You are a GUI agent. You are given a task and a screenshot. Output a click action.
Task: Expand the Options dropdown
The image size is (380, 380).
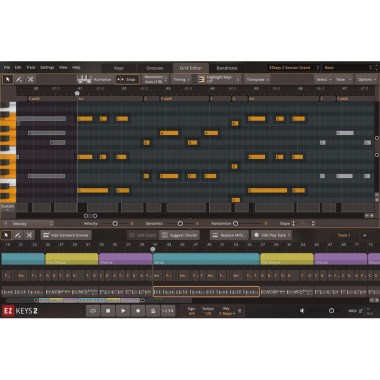pyautogui.click(x=366, y=79)
